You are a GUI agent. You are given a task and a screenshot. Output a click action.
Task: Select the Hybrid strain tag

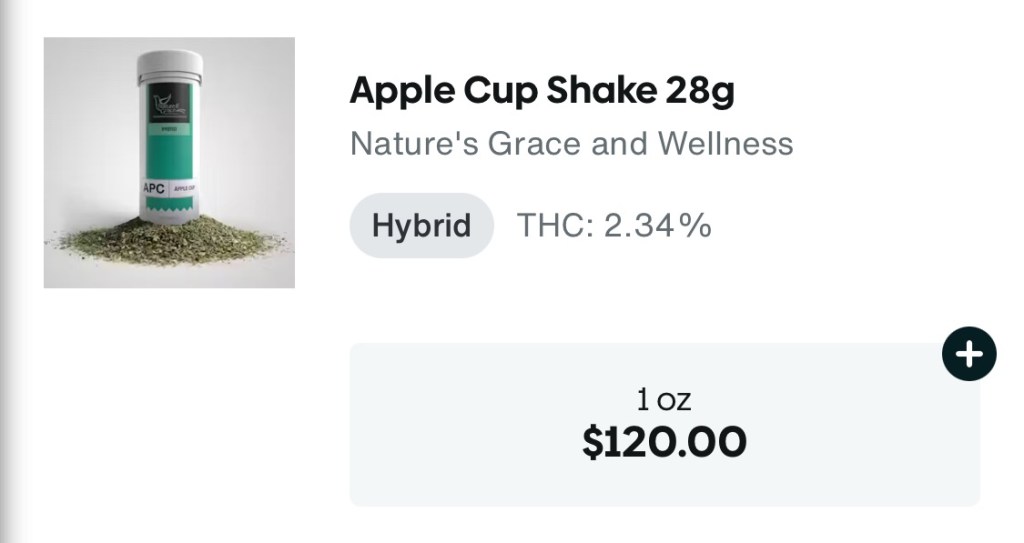(421, 225)
